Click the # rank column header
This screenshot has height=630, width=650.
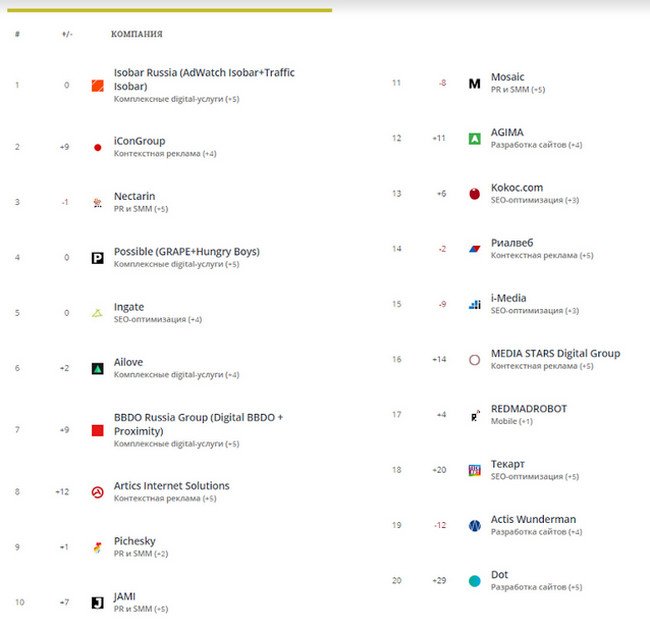point(17,34)
